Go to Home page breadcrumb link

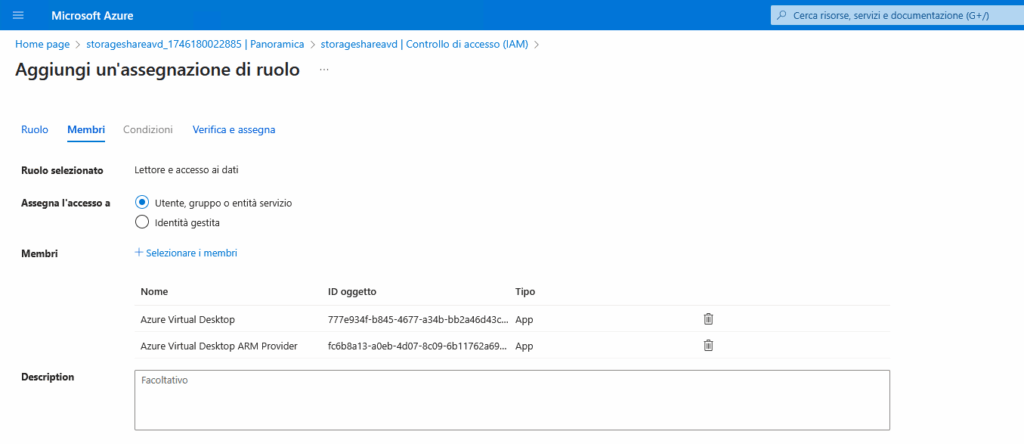pos(42,45)
